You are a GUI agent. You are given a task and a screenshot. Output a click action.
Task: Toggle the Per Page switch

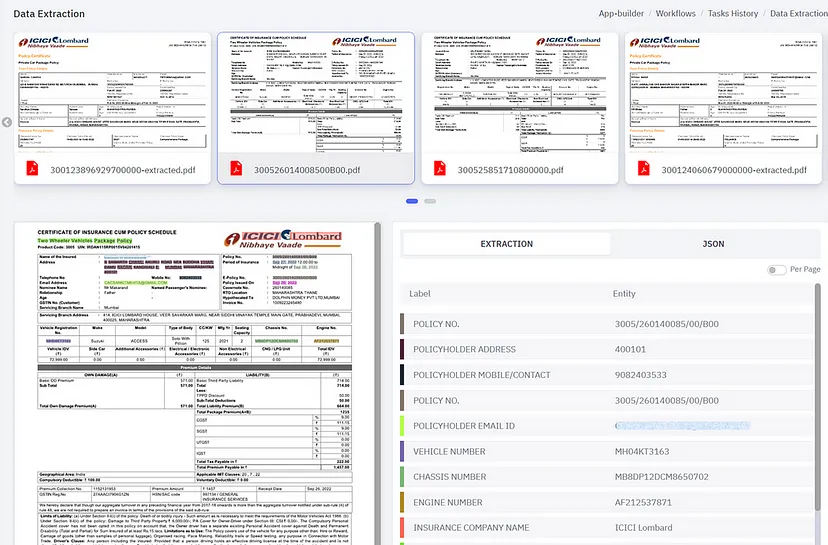coord(776,270)
